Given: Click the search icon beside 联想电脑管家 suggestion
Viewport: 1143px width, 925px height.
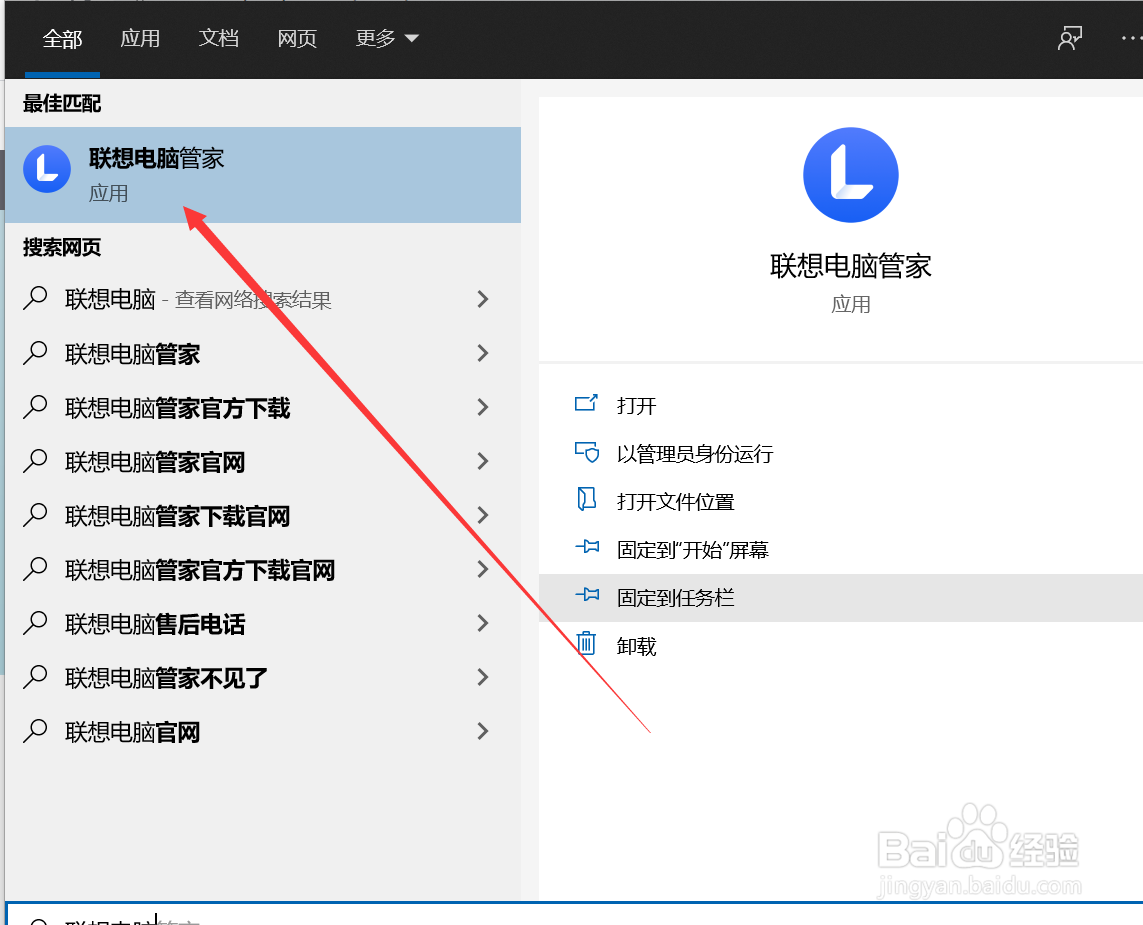Looking at the screenshot, I should pyautogui.click(x=35, y=353).
